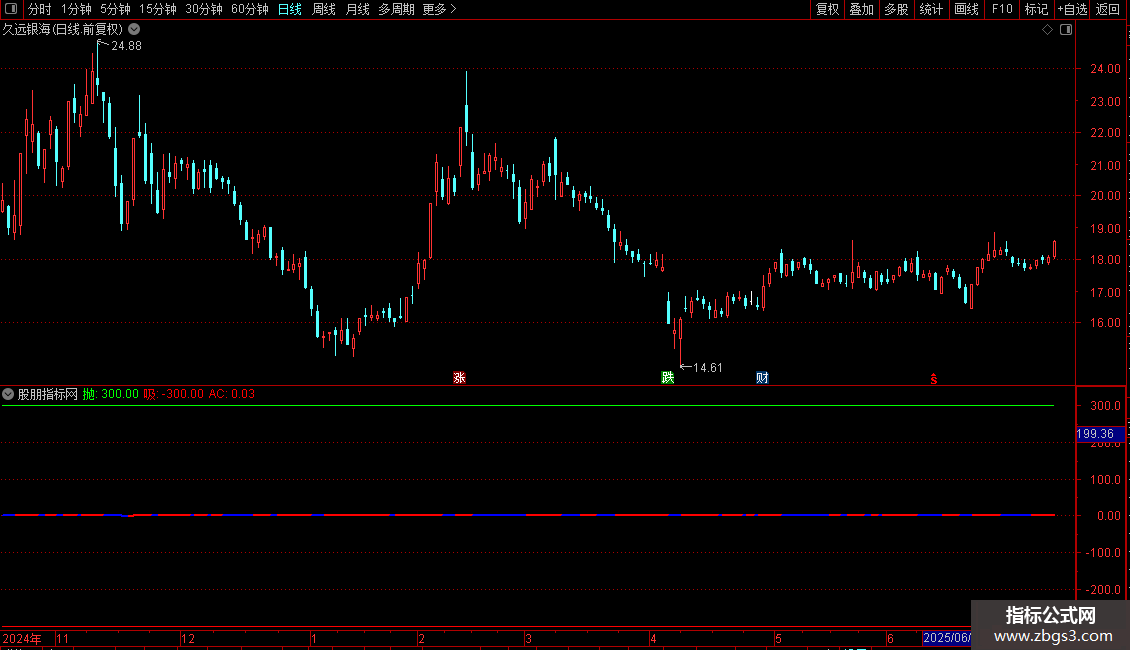This screenshot has width=1130, height=650.
Task: Toggle the left sidebar panel icon
Action: pyautogui.click(x=11, y=9)
